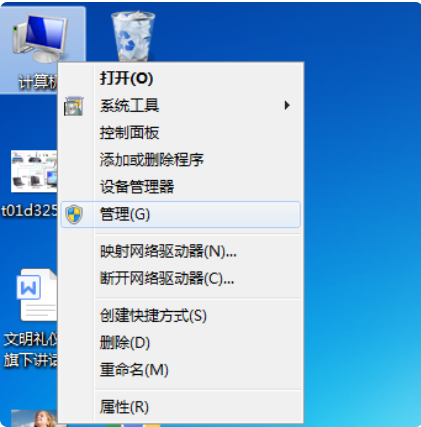This screenshot has height=427, width=421.
Task: Select the 文明礼仪 WPS document icon
Action: click(37, 295)
